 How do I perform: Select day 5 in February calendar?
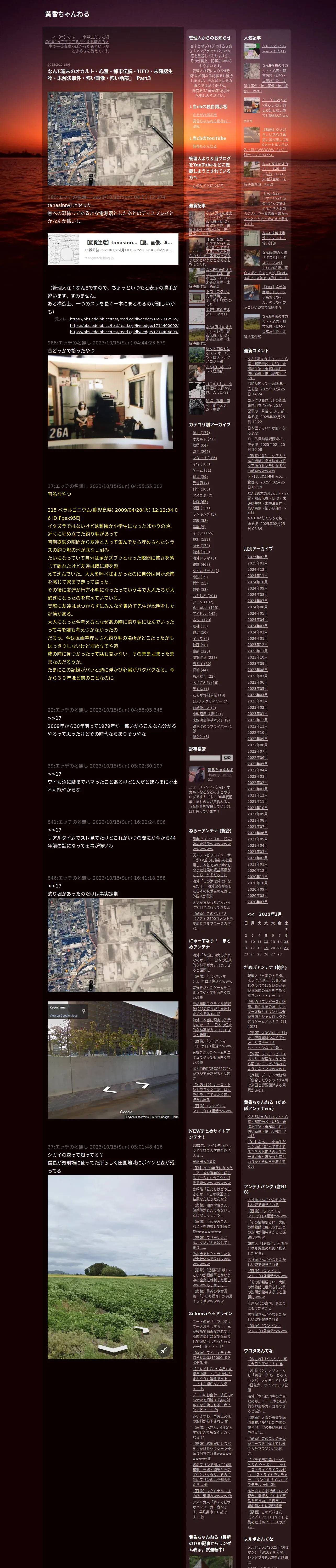coord(266,936)
